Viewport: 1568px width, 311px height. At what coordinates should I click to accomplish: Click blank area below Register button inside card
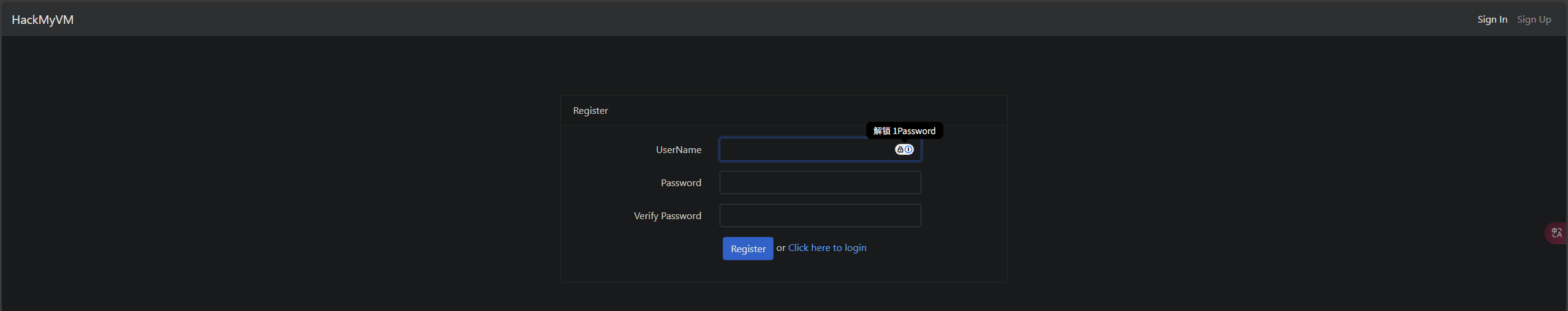(783, 272)
